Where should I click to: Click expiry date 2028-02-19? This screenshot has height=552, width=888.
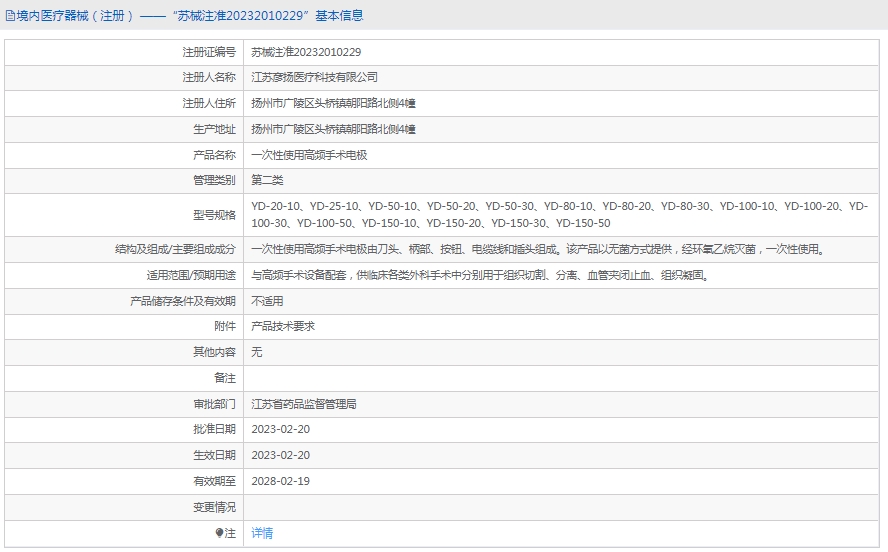(x=280, y=482)
